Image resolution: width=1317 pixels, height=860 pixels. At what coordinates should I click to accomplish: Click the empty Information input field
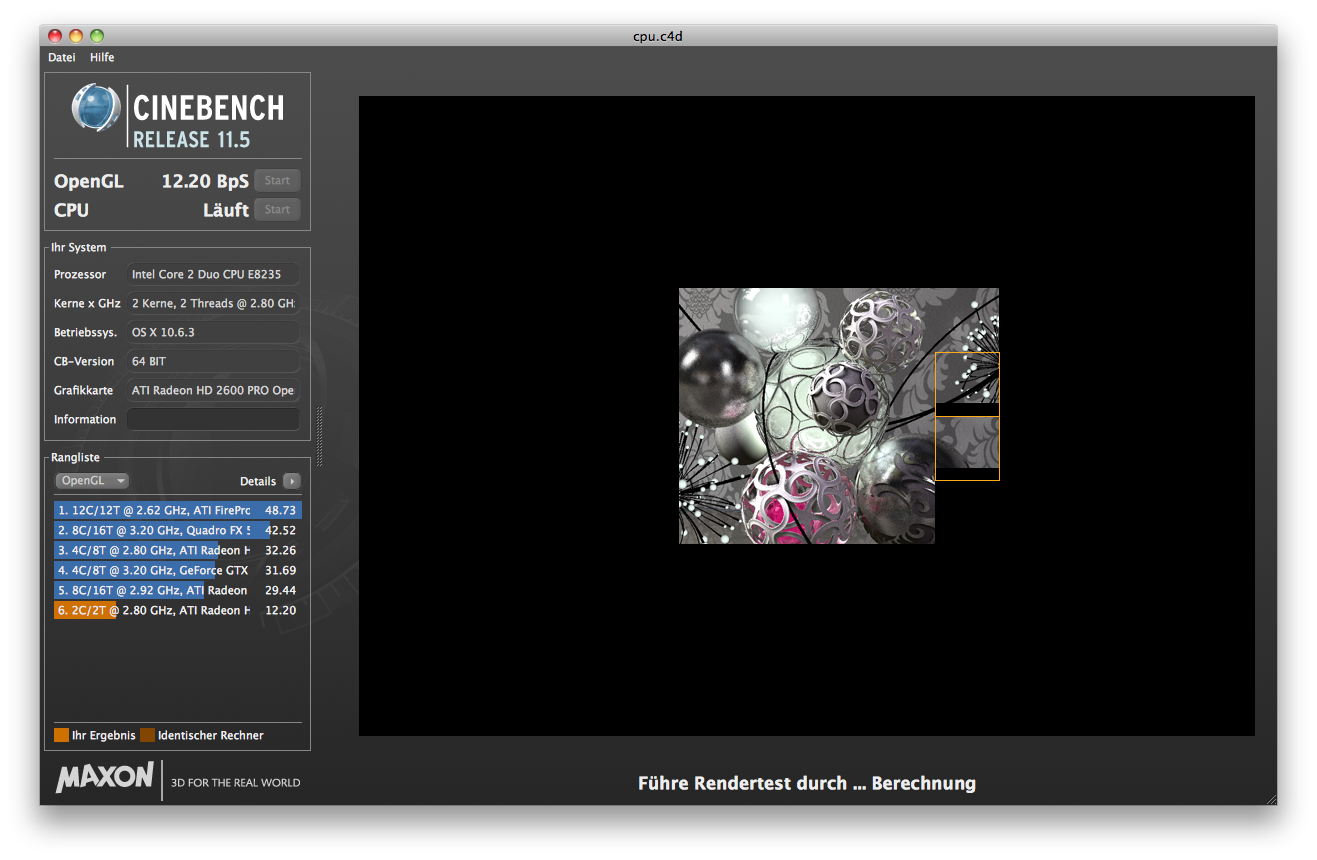213,419
